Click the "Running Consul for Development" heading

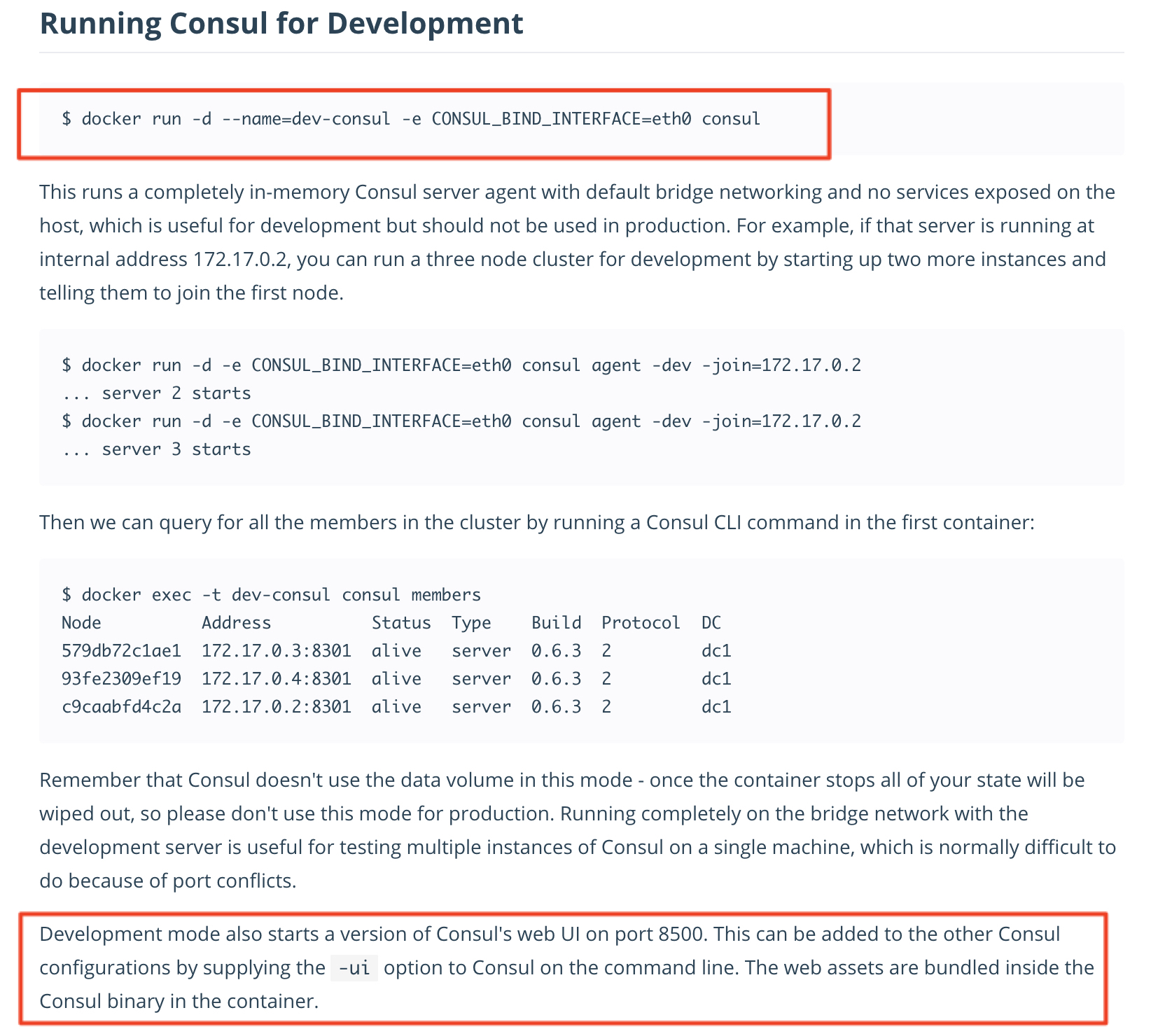tap(281, 23)
